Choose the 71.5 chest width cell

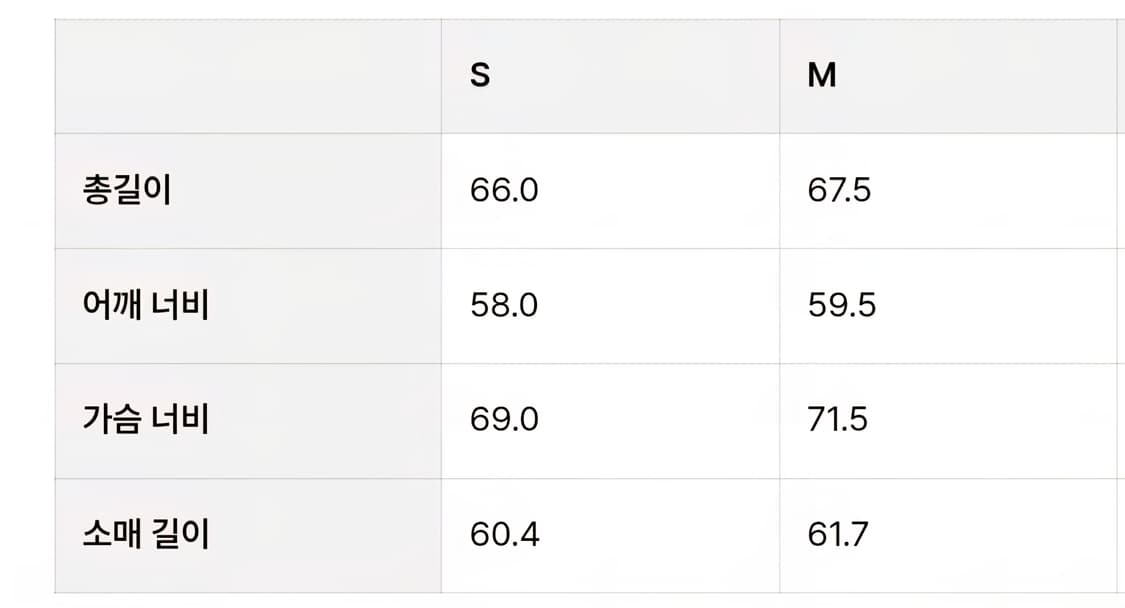tap(838, 419)
